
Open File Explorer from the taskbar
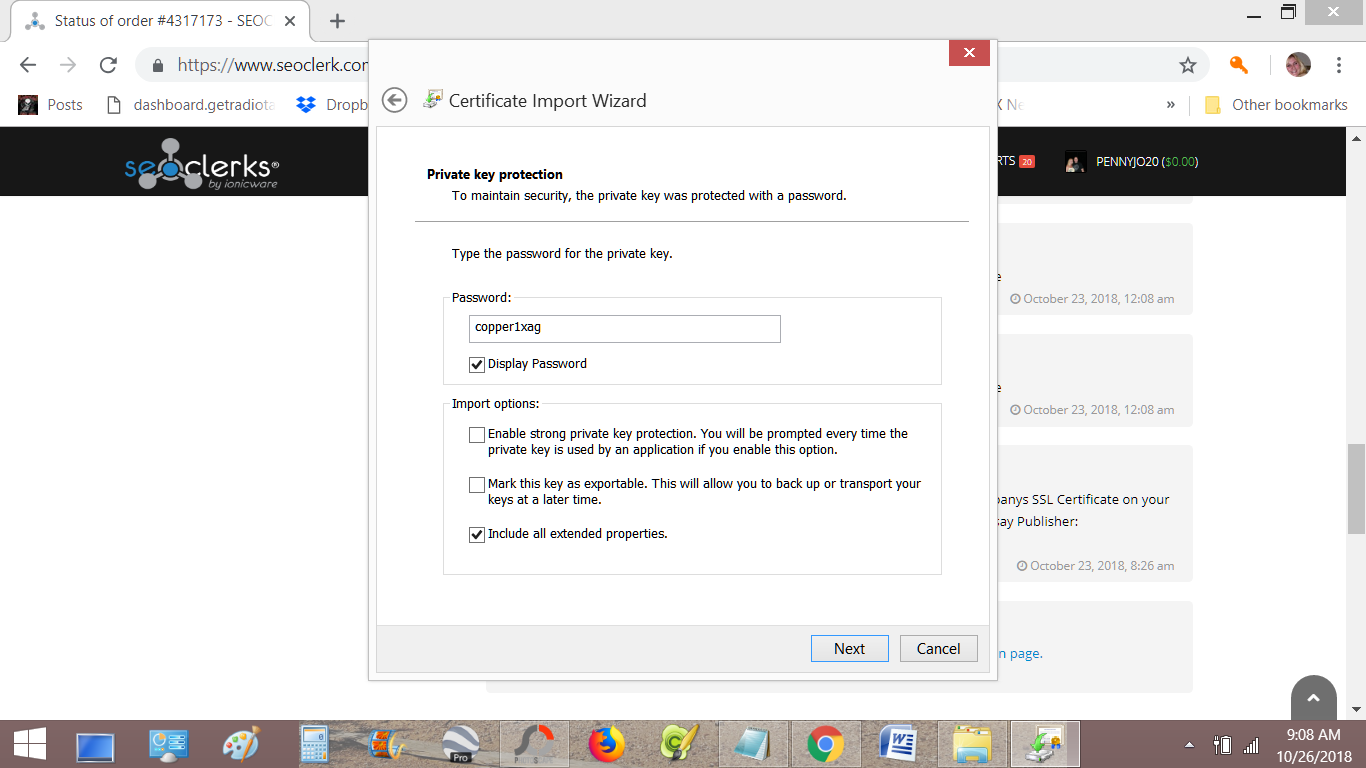click(971, 745)
